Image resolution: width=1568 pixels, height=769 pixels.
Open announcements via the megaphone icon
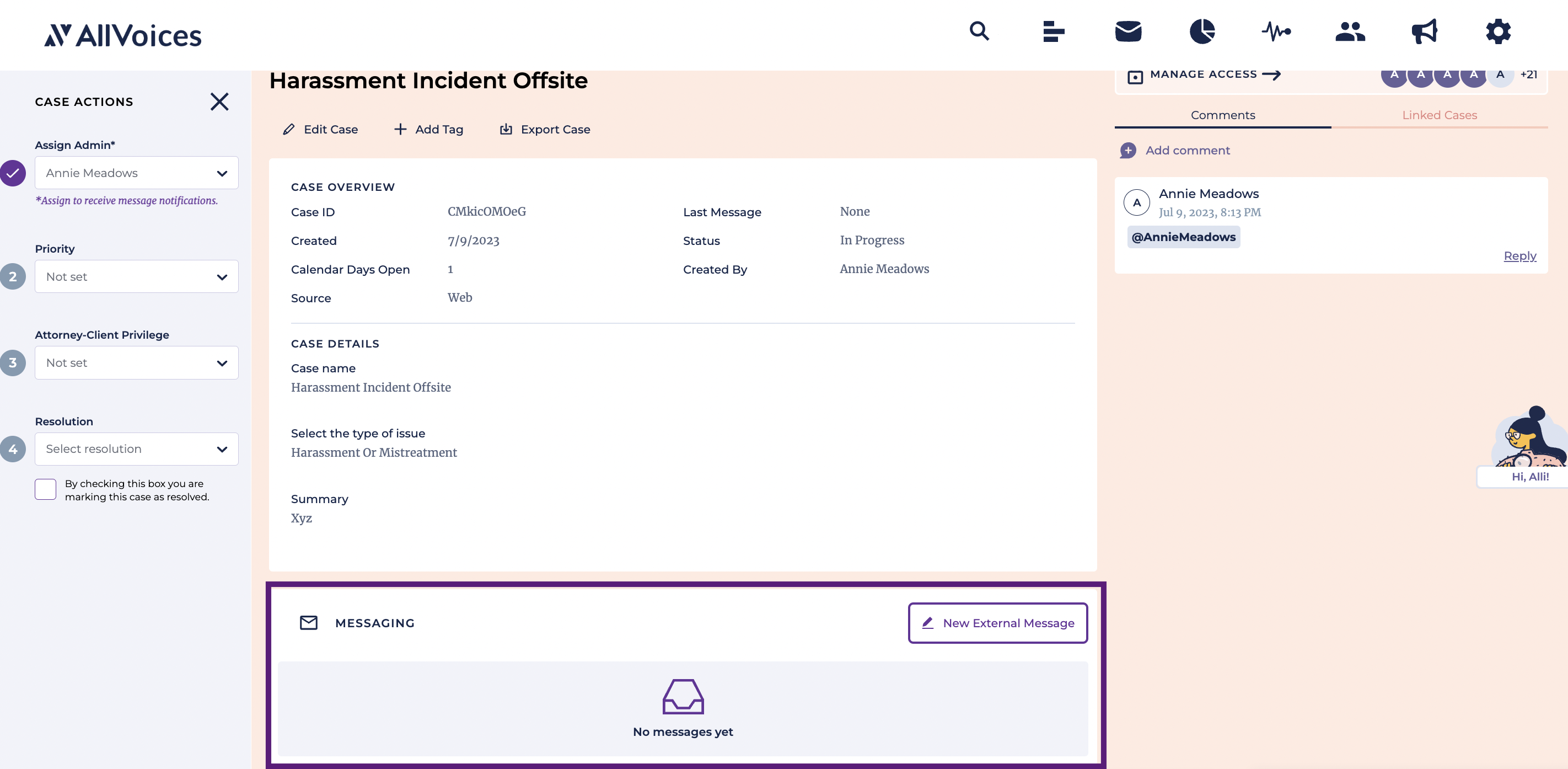pos(1424,31)
